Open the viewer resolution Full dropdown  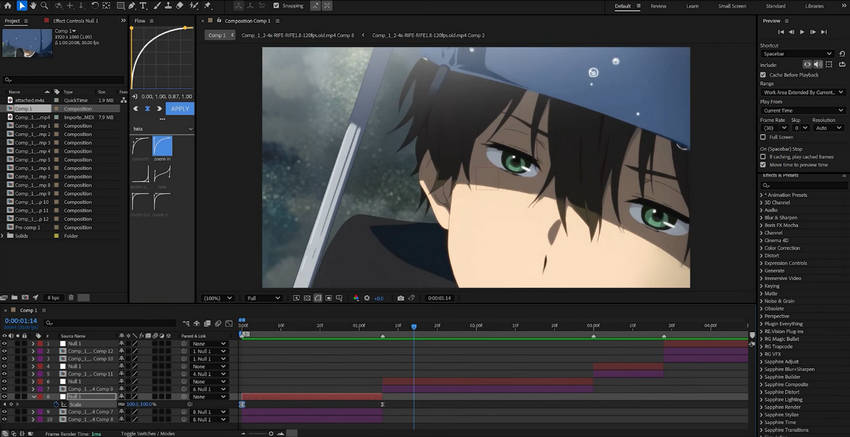pos(263,298)
